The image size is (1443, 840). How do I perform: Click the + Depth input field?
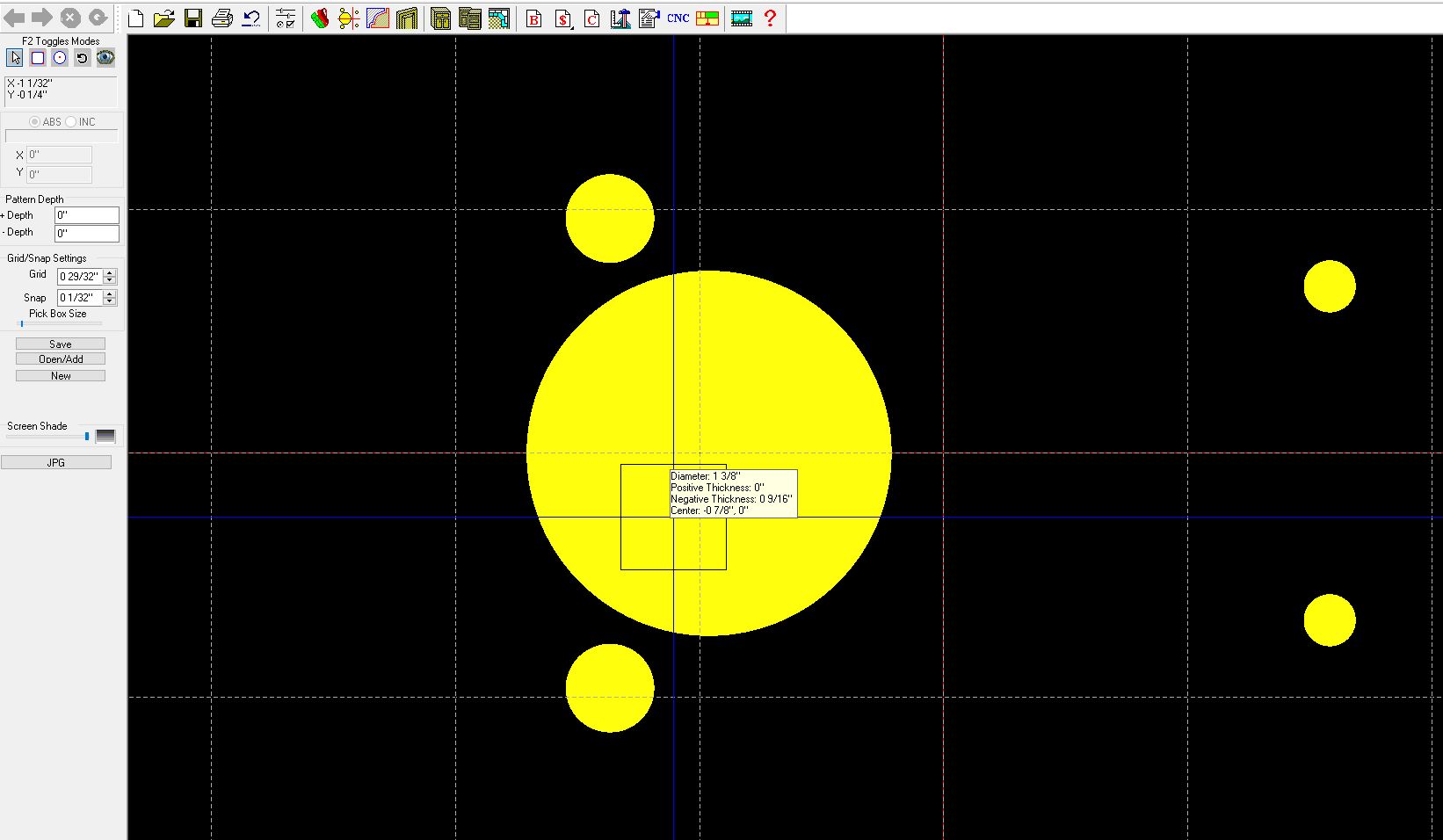(x=87, y=215)
